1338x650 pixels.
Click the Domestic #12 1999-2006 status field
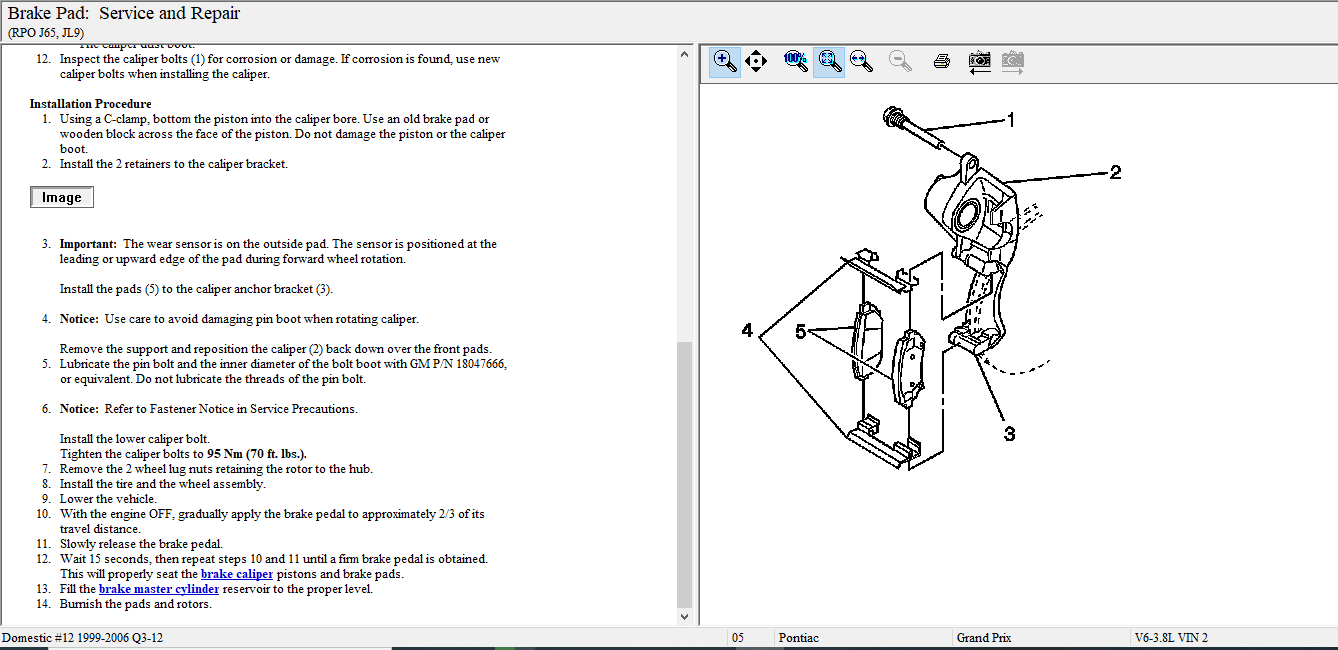coord(82,638)
